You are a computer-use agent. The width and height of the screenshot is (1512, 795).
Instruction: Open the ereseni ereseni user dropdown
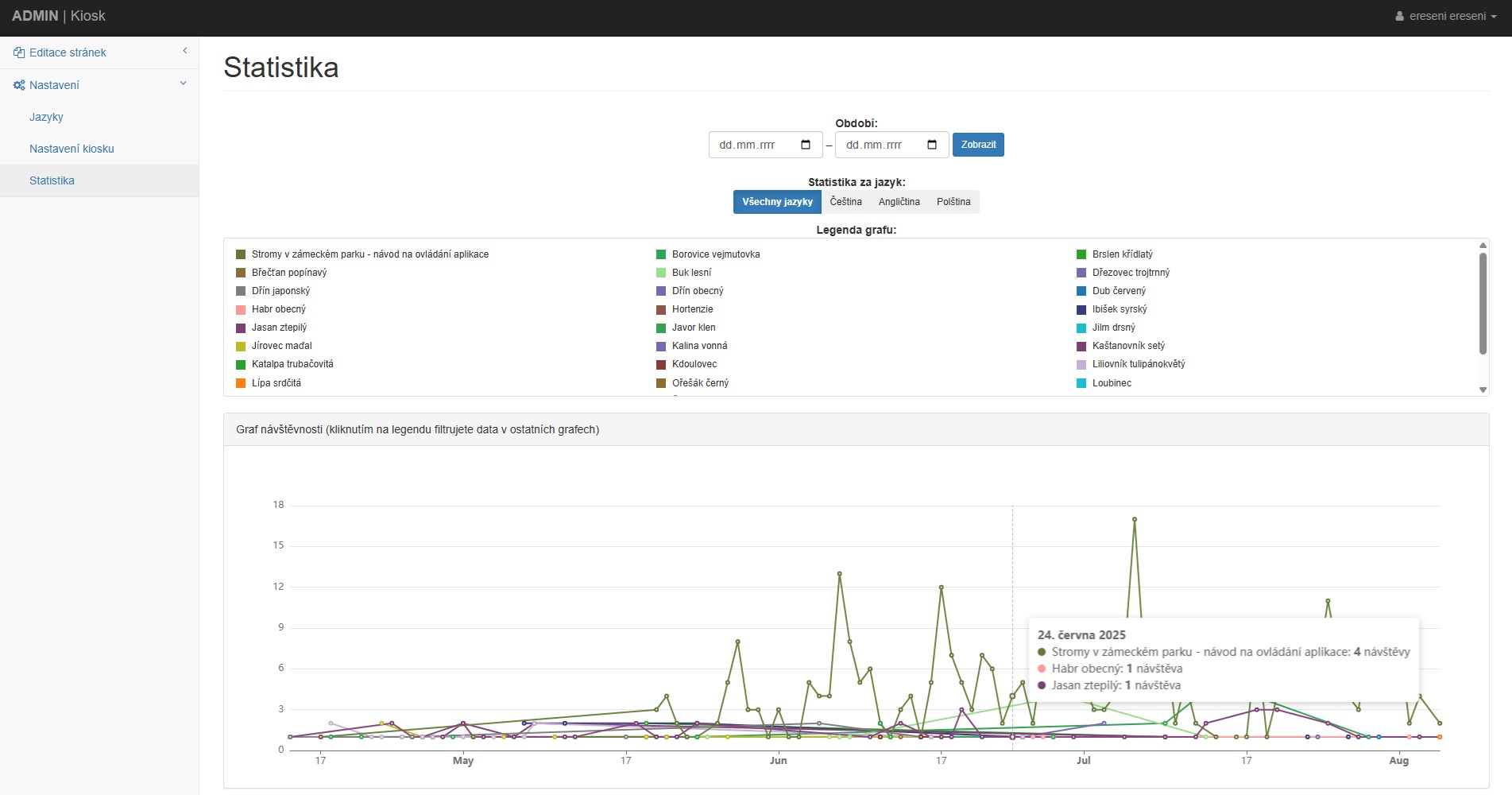tap(1446, 16)
